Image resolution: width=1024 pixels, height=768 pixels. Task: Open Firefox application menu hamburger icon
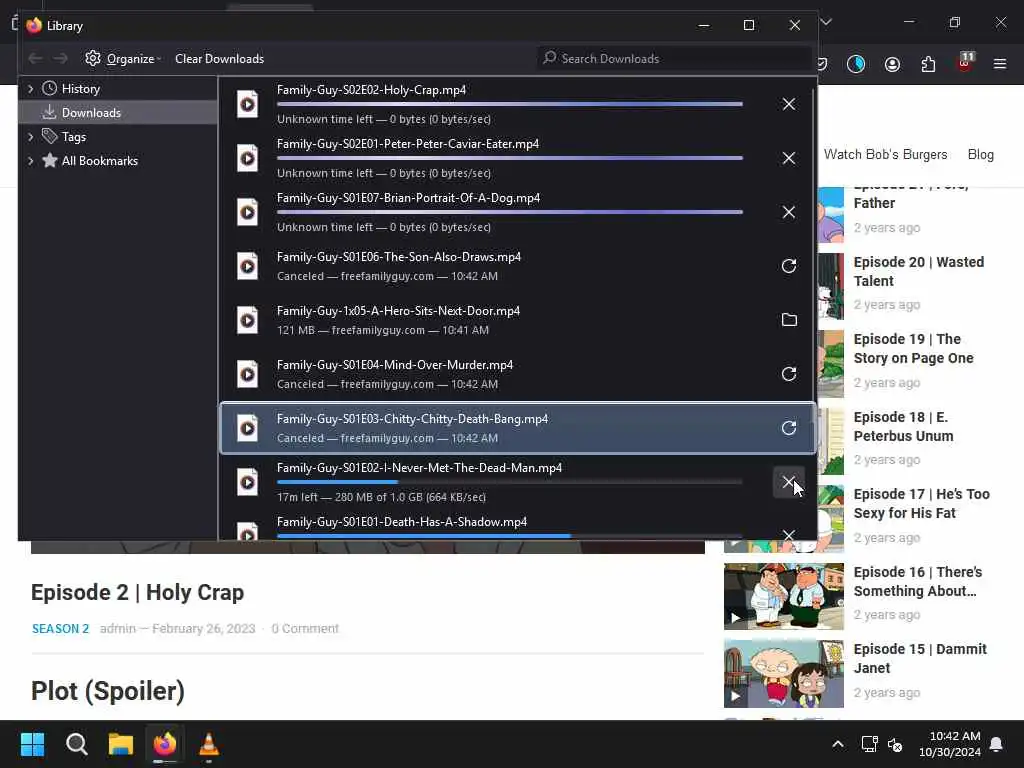point(999,64)
